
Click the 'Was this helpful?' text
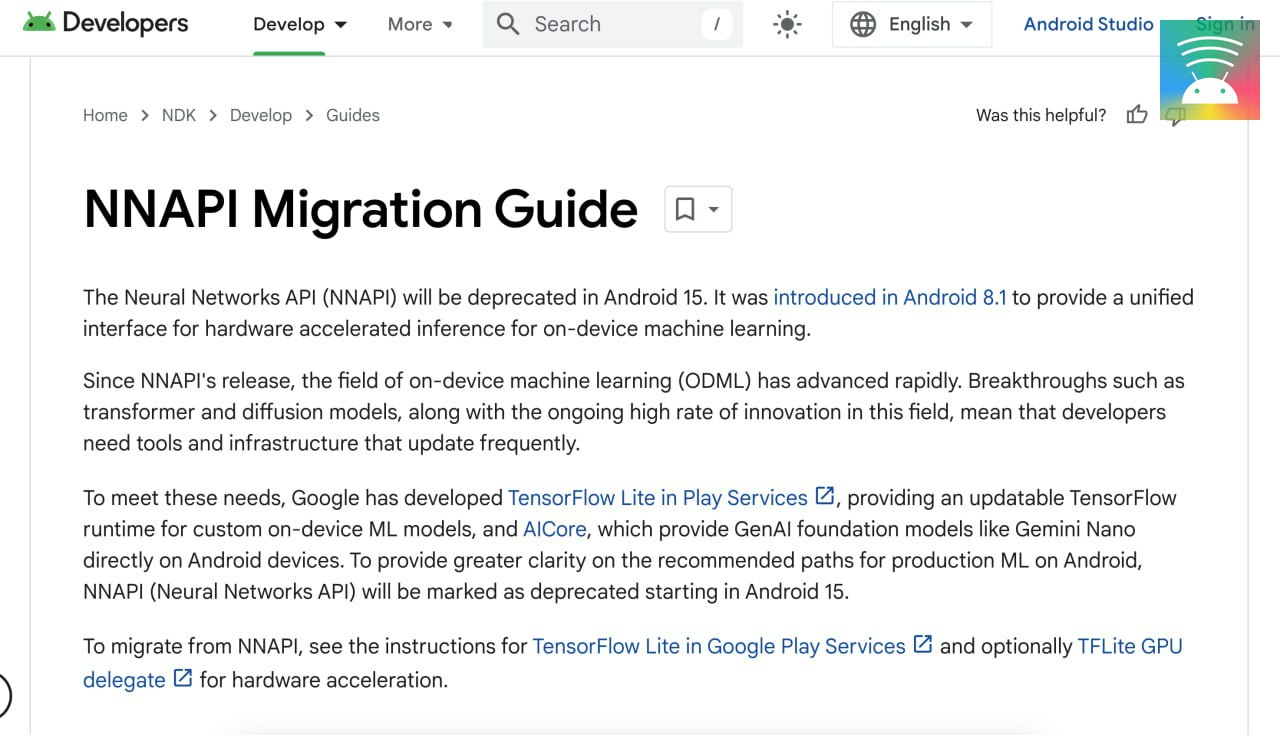point(1041,115)
